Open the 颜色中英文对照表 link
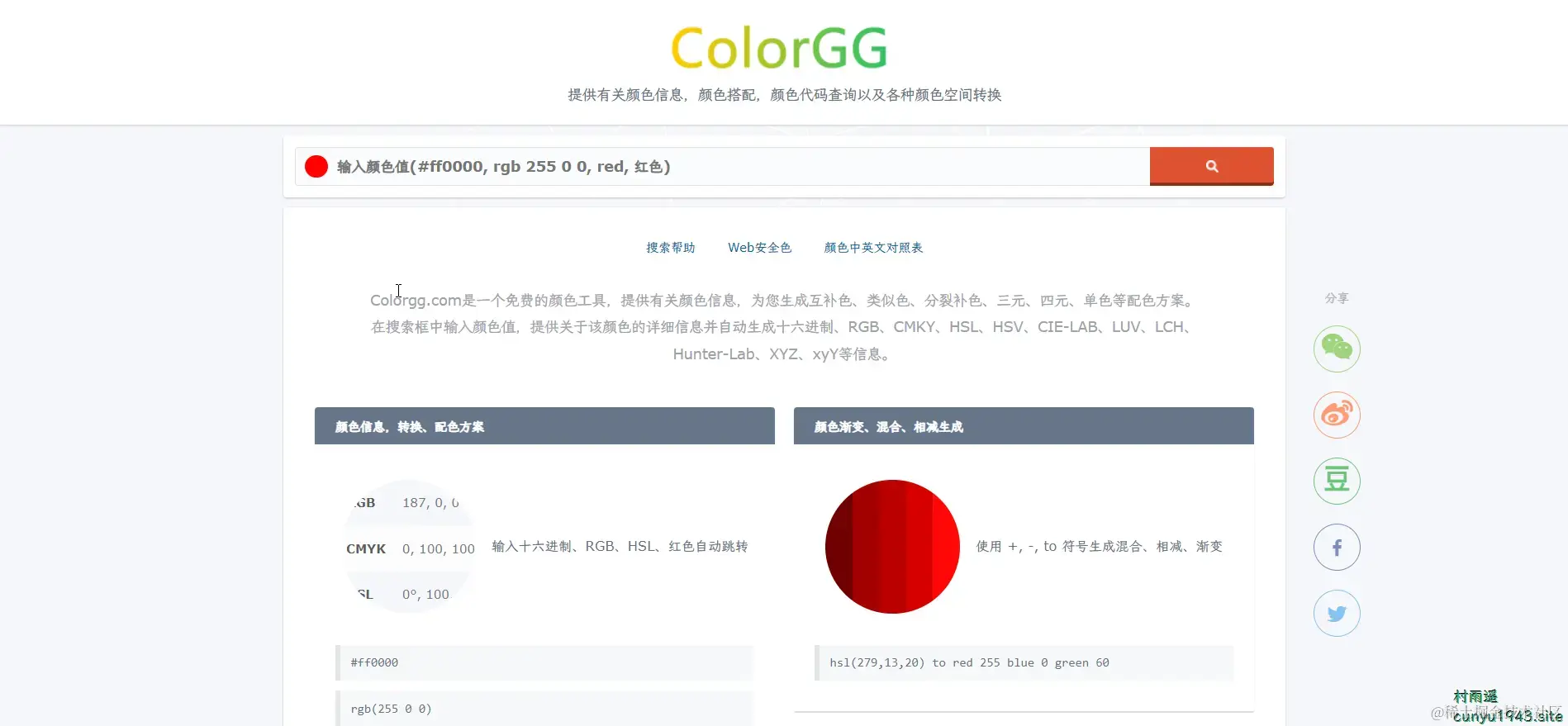The height and width of the screenshot is (726, 1568). [x=873, y=248]
